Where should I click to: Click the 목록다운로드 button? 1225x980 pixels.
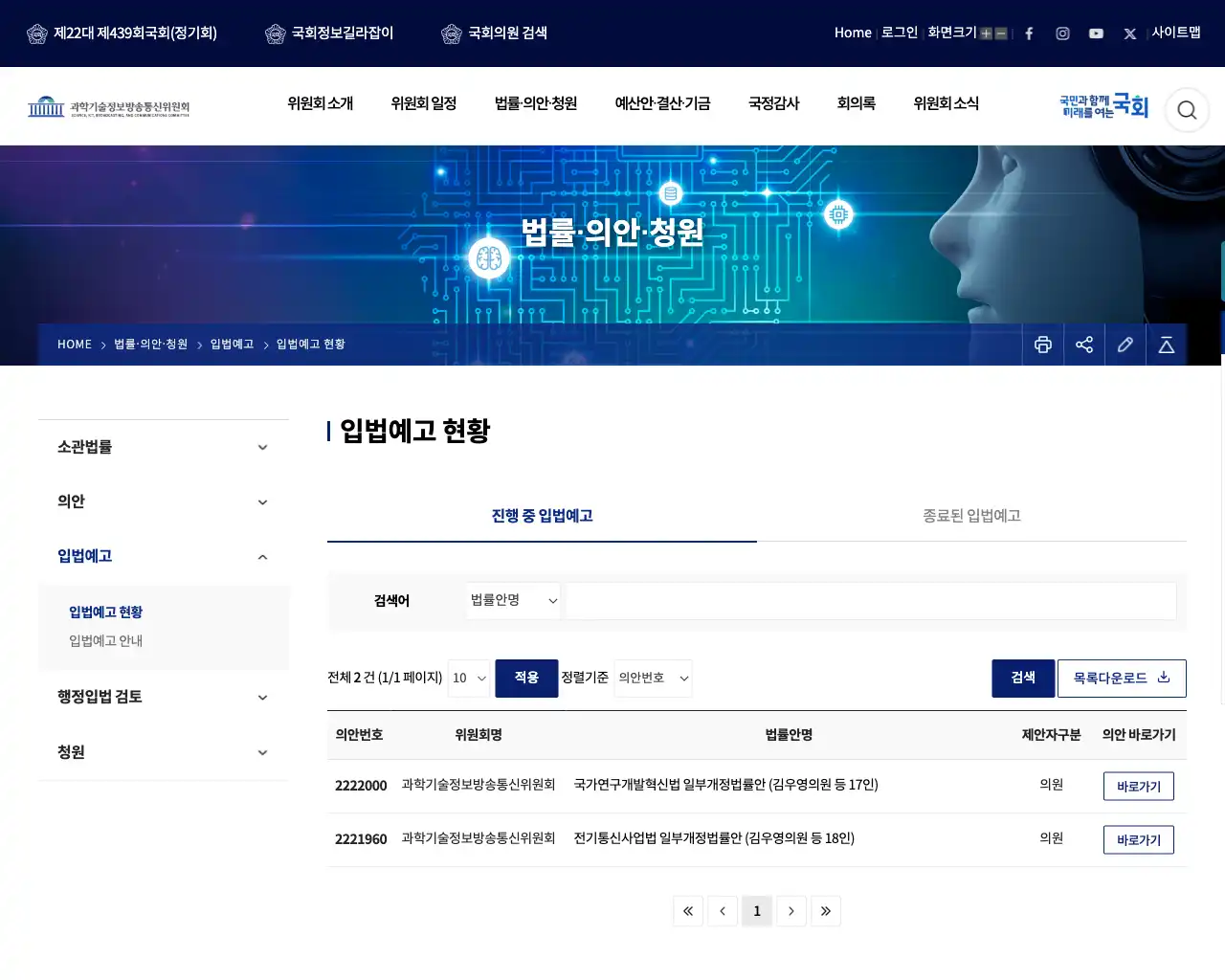pyautogui.click(x=1122, y=679)
